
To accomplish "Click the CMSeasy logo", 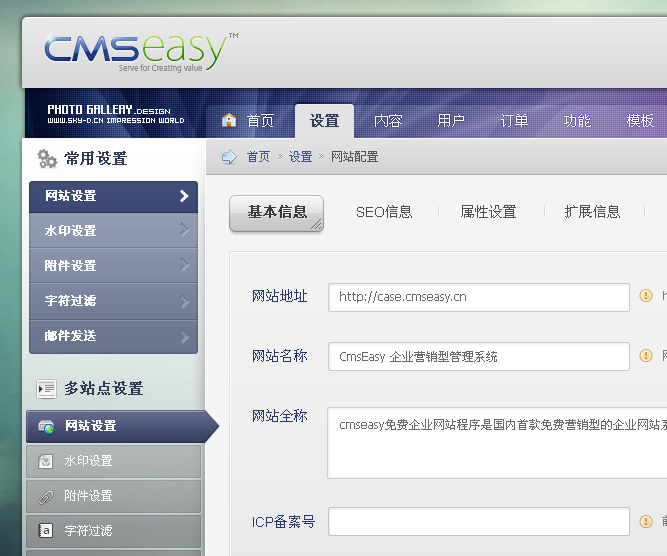I will [141, 52].
